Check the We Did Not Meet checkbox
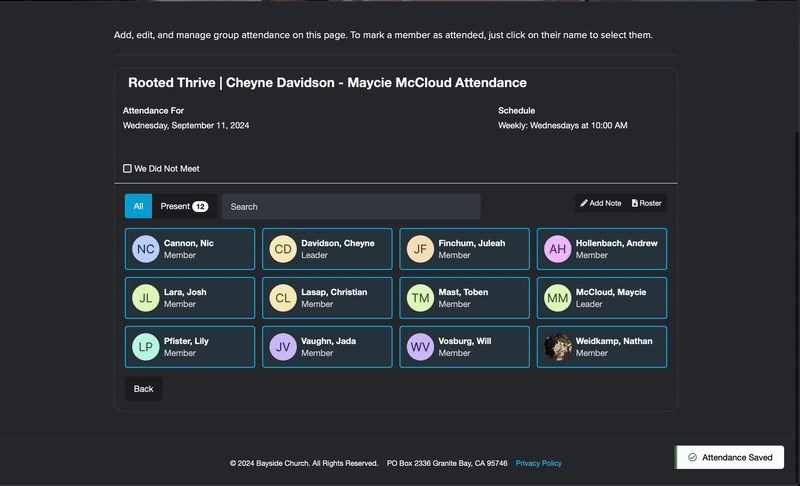The width and height of the screenshot is (800, 486). pyautogui.click(x=127, y=168)
